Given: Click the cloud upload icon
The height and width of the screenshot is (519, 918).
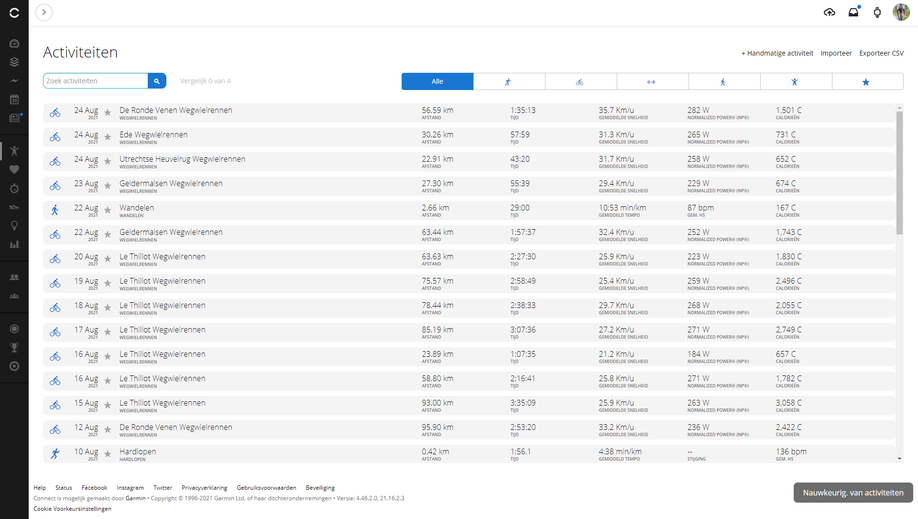Looking at the screenshot, I should click(829, 13).
